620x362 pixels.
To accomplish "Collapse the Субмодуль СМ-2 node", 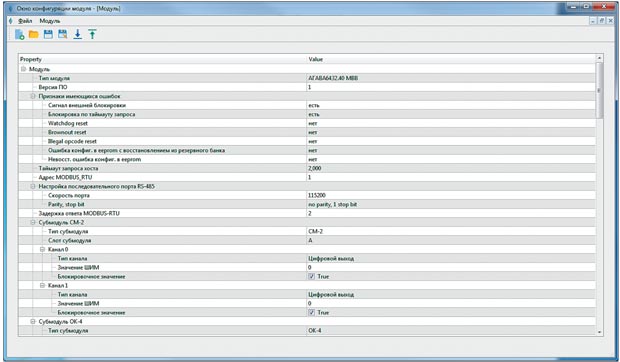I will click(x=33, y=222).
